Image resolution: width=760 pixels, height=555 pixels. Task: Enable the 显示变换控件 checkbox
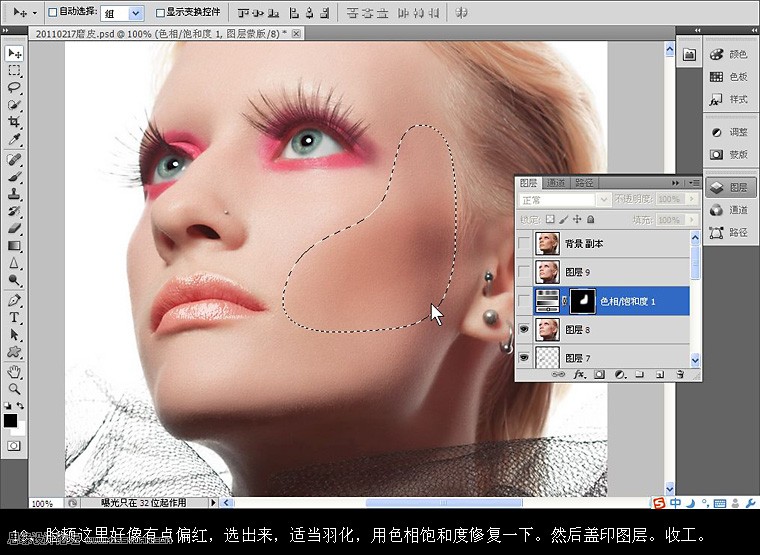click(x=160, y=13)
